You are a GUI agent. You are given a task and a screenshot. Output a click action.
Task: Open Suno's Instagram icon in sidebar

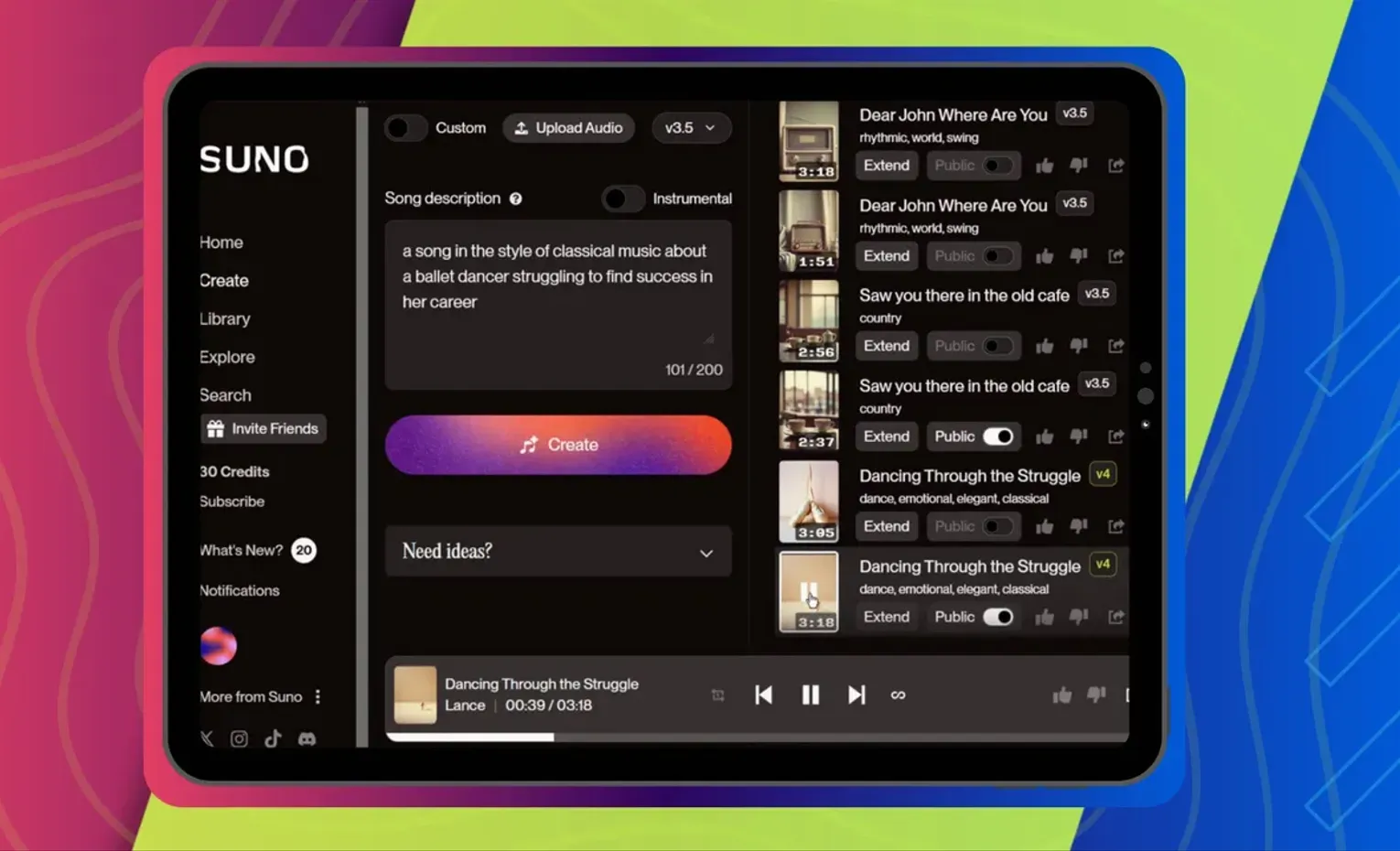(239, 738)
